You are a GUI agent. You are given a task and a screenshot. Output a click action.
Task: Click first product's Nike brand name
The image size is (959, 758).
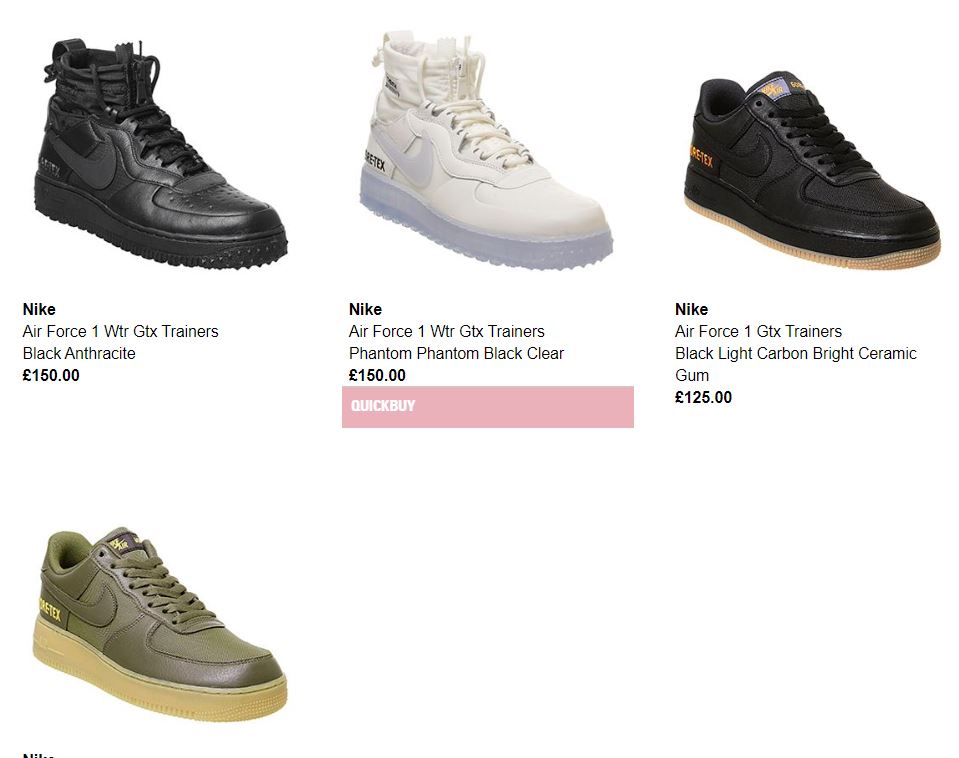point(39,309)
